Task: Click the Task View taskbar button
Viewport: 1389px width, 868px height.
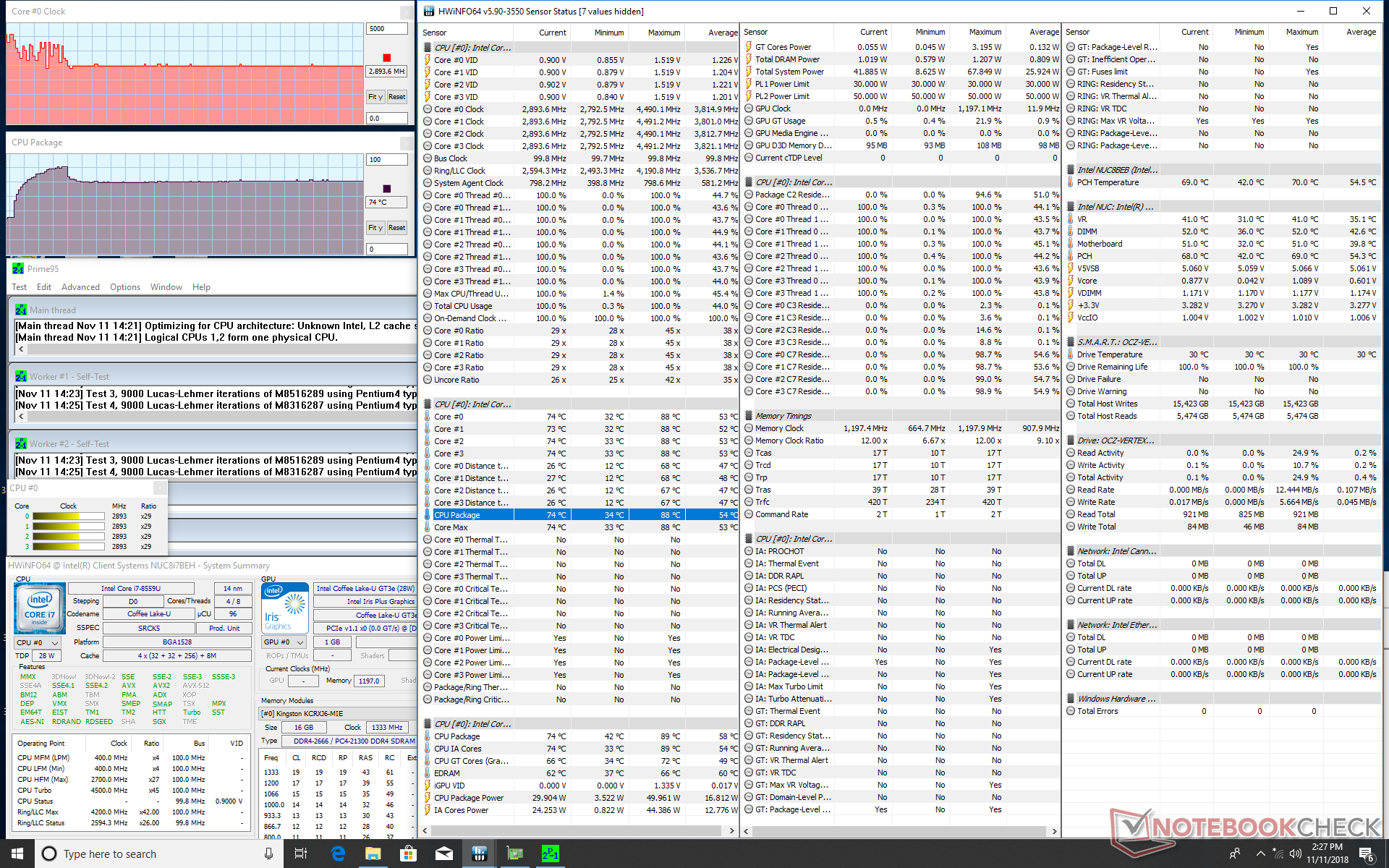Action: click(x=301, y=854)
